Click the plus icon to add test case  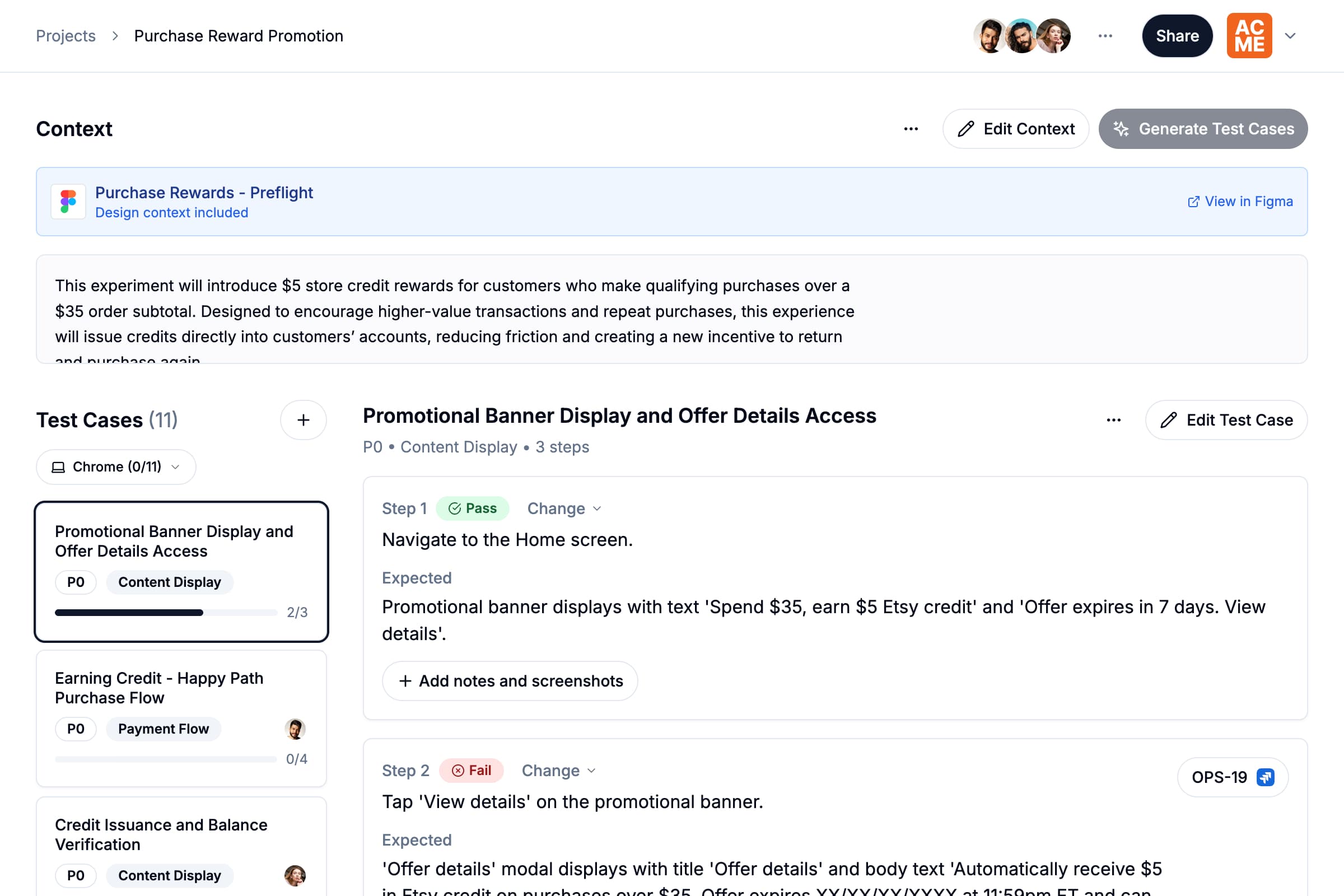pos(304,420)
